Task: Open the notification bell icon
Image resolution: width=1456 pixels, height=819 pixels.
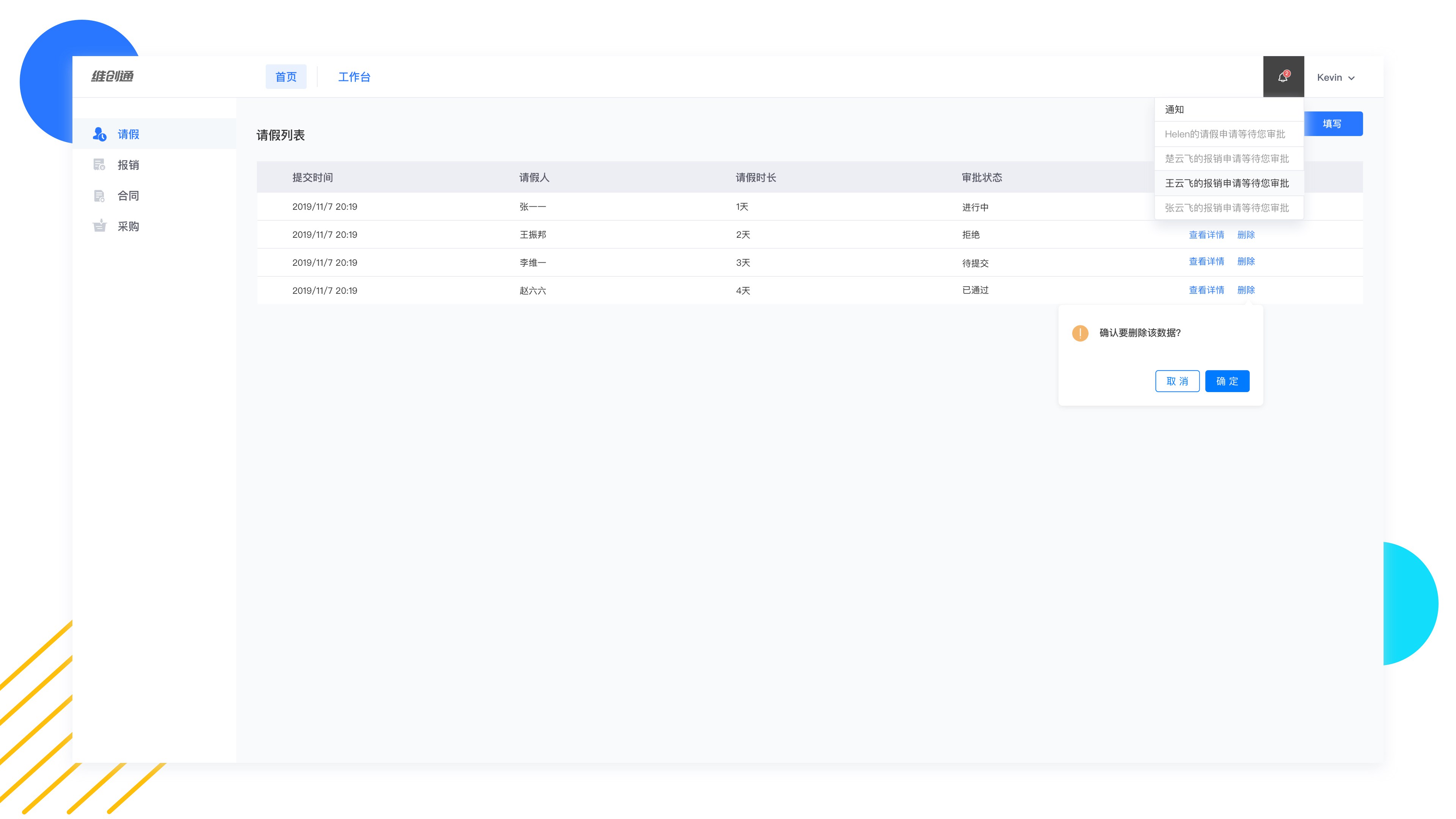Action: point(1283,77)
